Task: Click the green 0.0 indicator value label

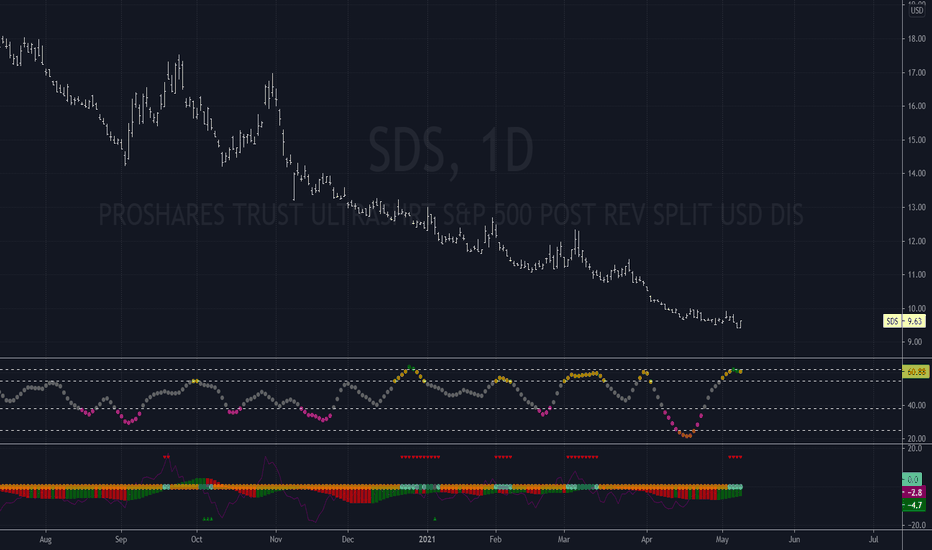Action: tap(912, 479)
